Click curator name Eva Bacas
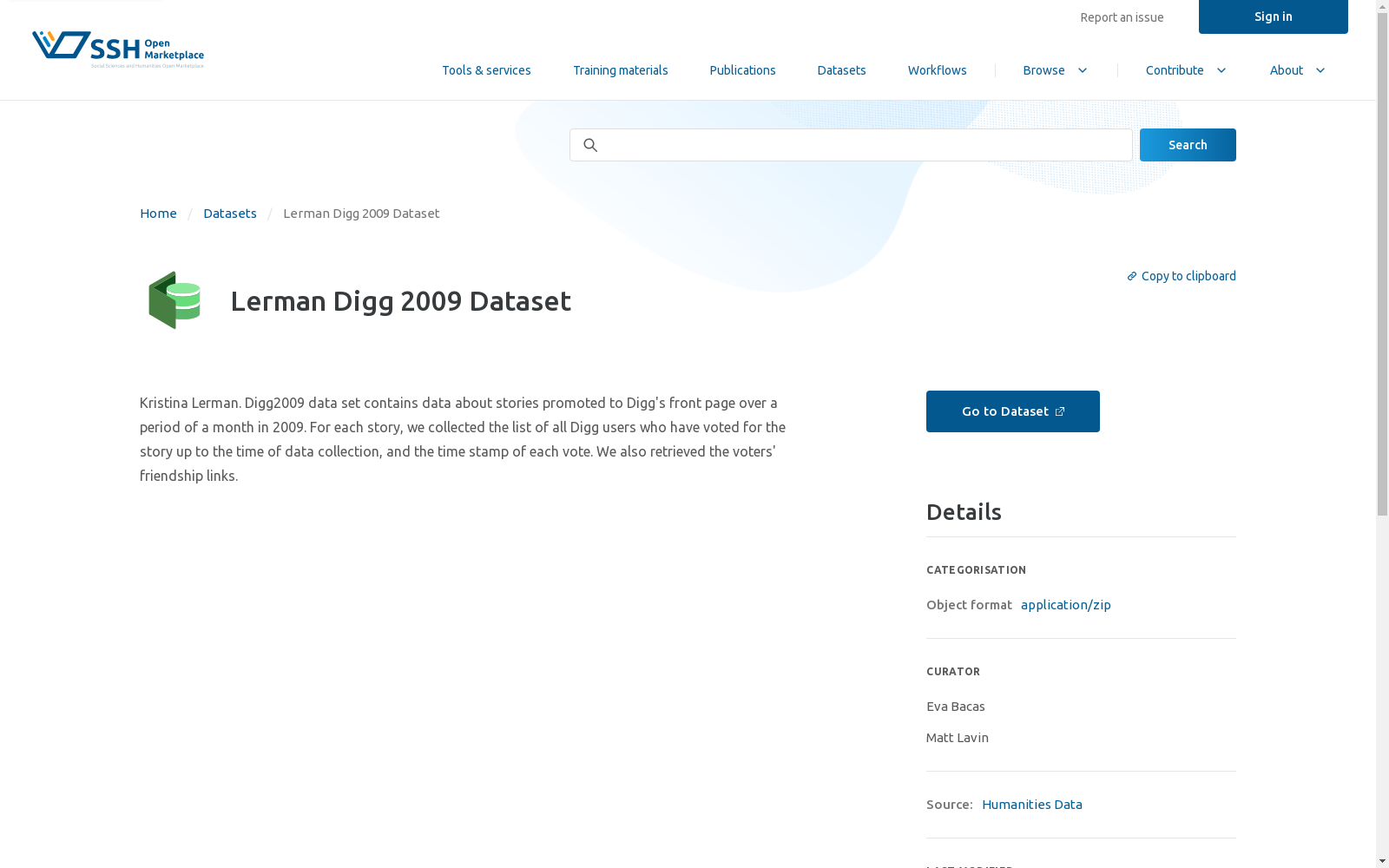Viewport: 1389px width, 868px height. click(x=956, y=707)
